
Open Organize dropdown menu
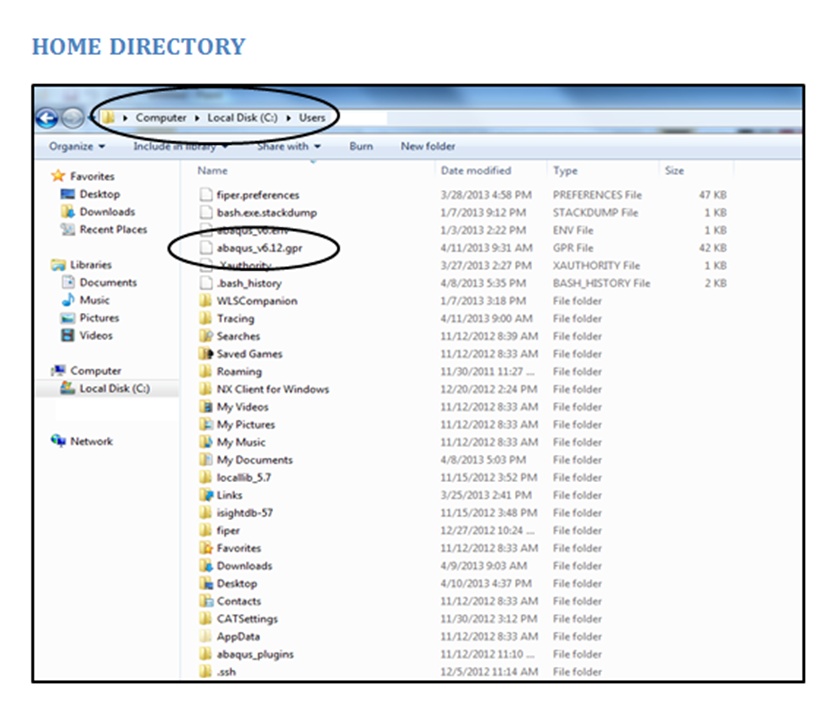point(77,146)
